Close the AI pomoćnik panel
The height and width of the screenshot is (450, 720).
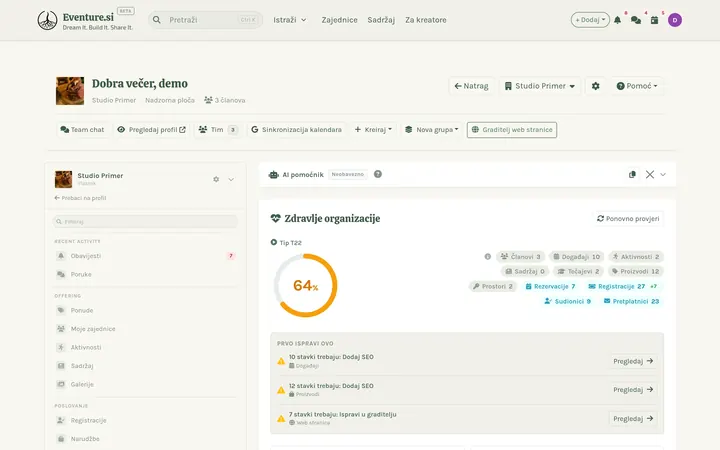click(650, 174)
